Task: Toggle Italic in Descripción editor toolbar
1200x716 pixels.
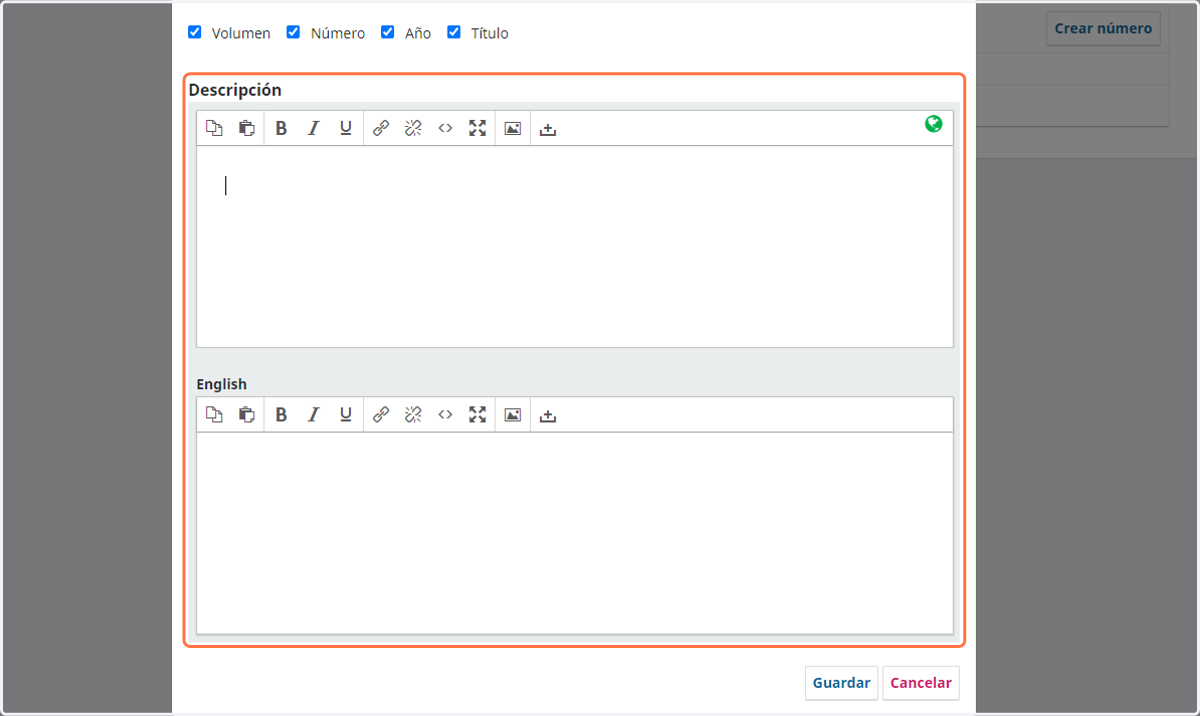Action: 313,128
